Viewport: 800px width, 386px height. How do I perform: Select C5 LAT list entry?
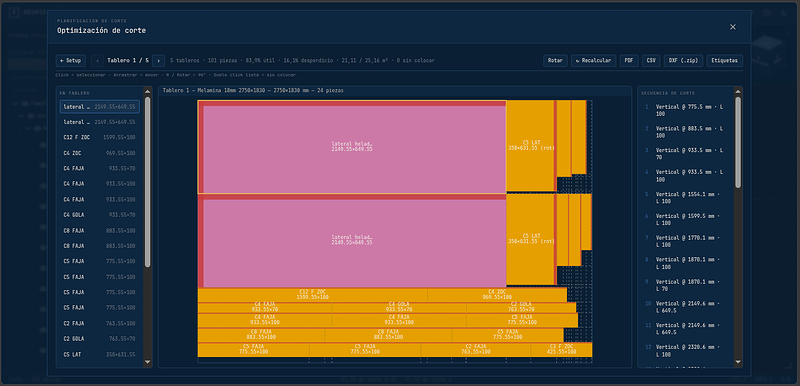99,354
